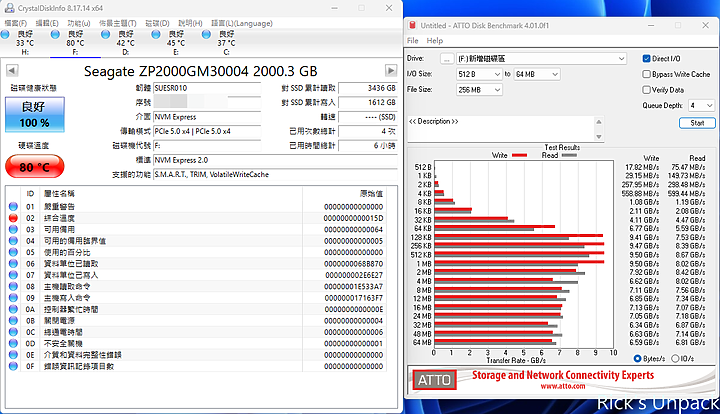The image size is (720, 414).
Task: Click status dot for attribute ID 05
Action: (13, 252)
